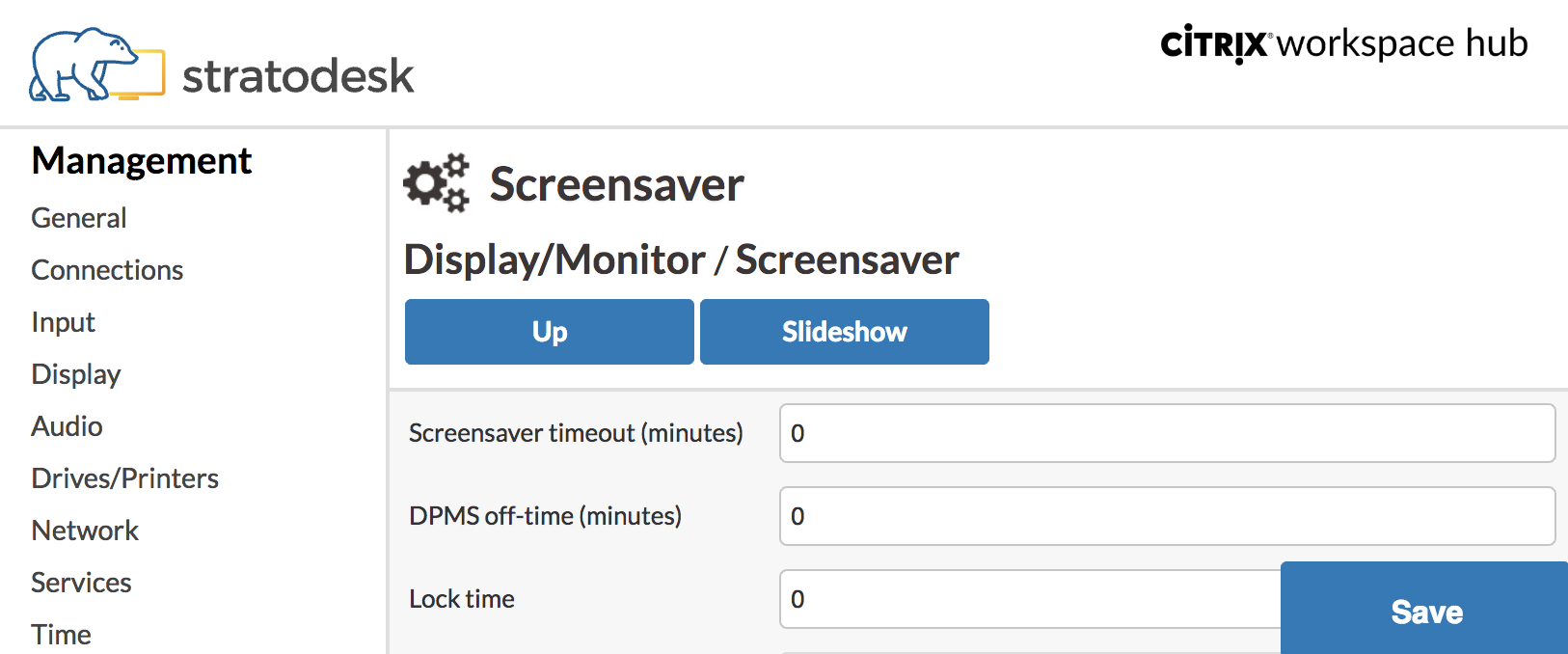Save the screensaver settings
This screenshot has width=1568, height=654.
click(x=1425, y=612)
